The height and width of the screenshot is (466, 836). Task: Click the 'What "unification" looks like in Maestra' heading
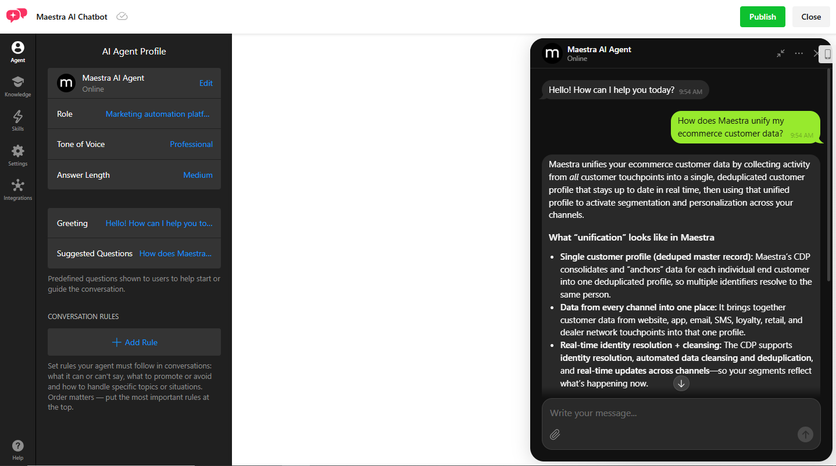coord(631,237)
